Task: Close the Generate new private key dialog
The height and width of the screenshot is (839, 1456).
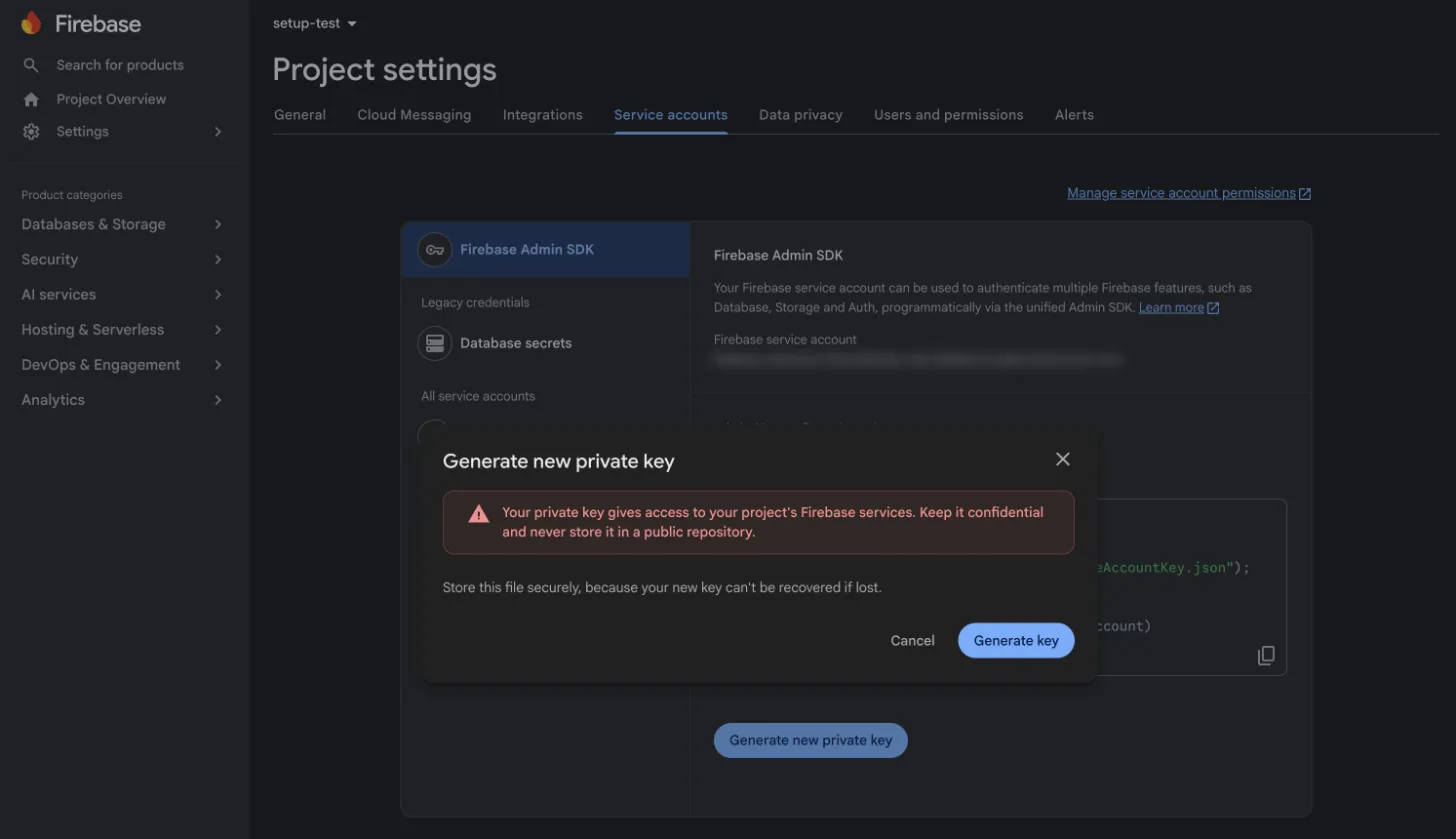Action: [1063, 459]
